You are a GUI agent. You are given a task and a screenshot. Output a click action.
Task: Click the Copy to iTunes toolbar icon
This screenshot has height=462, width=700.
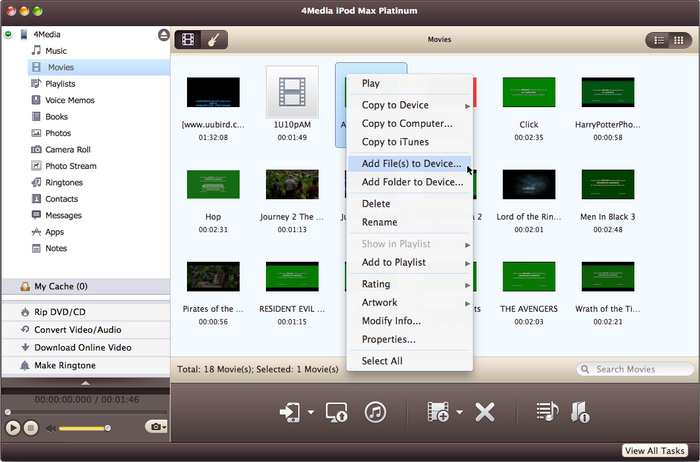(375, 411)
